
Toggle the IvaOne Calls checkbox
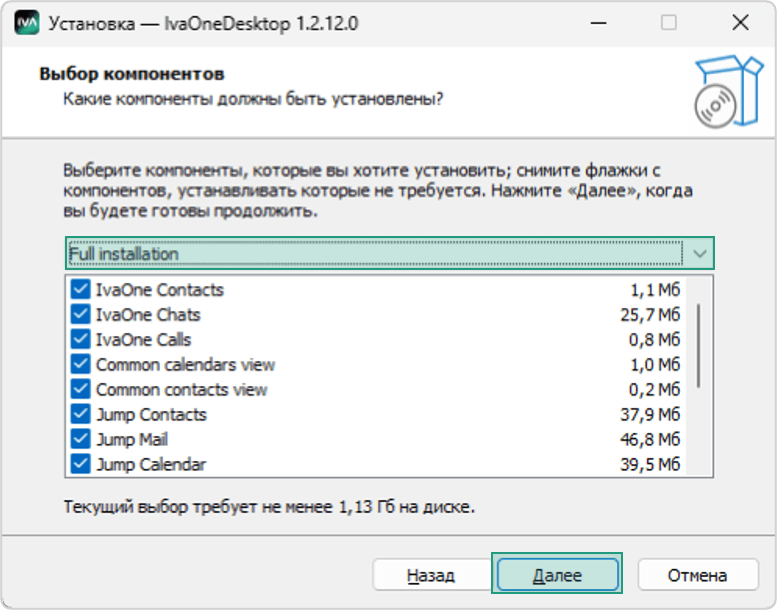point(80,339)
